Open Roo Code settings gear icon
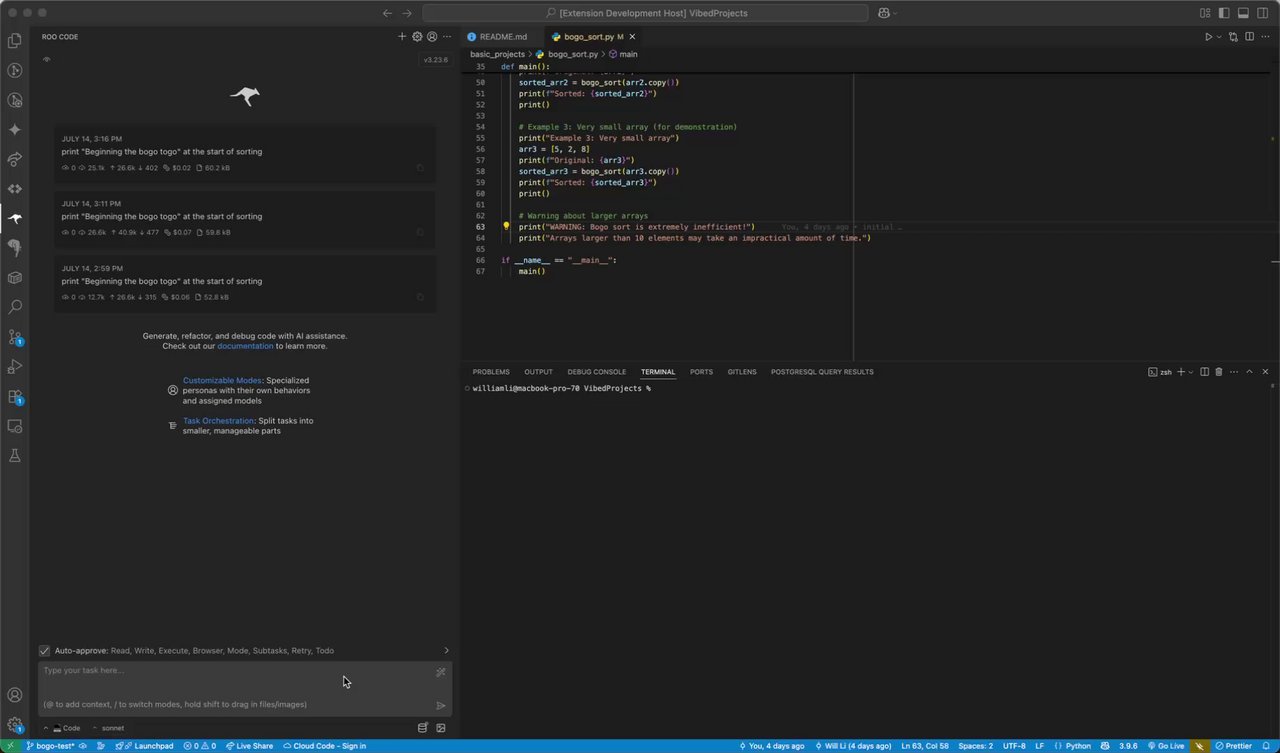This screenshot has height=753, width=1280. pos(417,37)
